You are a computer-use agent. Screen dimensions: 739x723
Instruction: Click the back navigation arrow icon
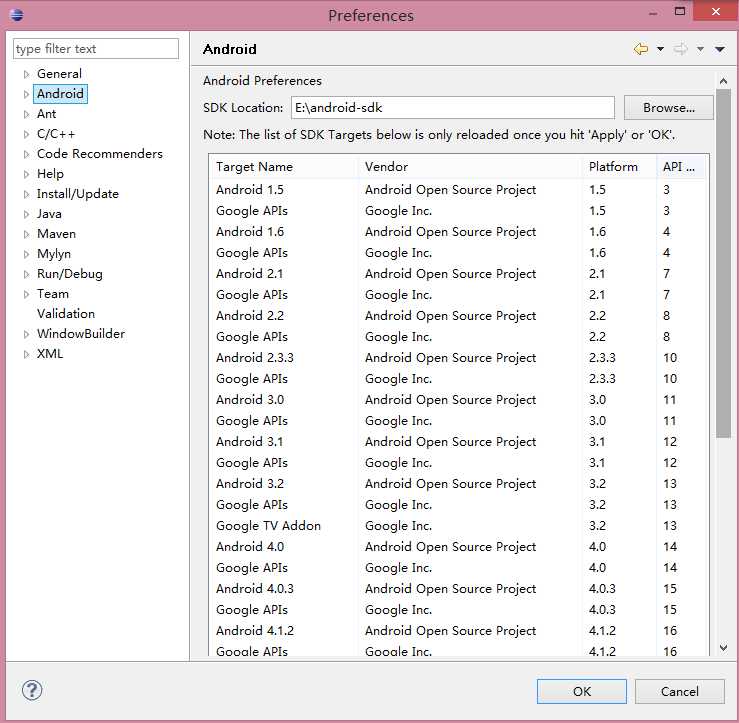coord(641,49)
